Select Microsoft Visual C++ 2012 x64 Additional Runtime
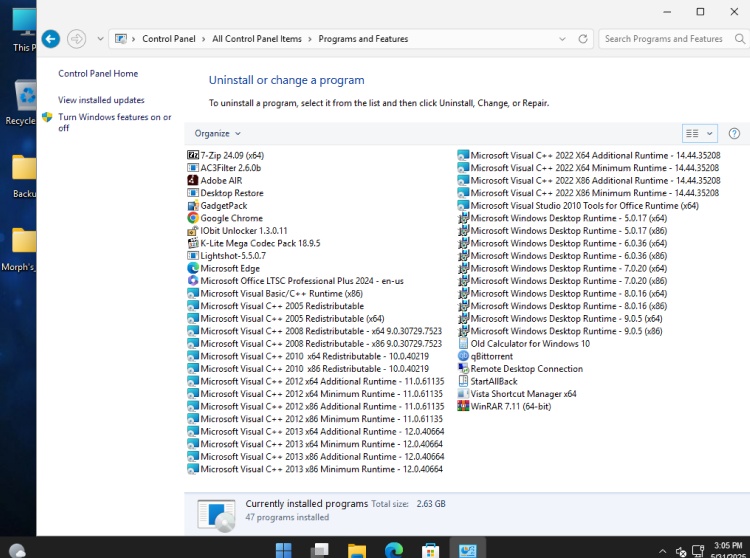Image resolution: width=750 pixels, height=558 pixels. 316,381
